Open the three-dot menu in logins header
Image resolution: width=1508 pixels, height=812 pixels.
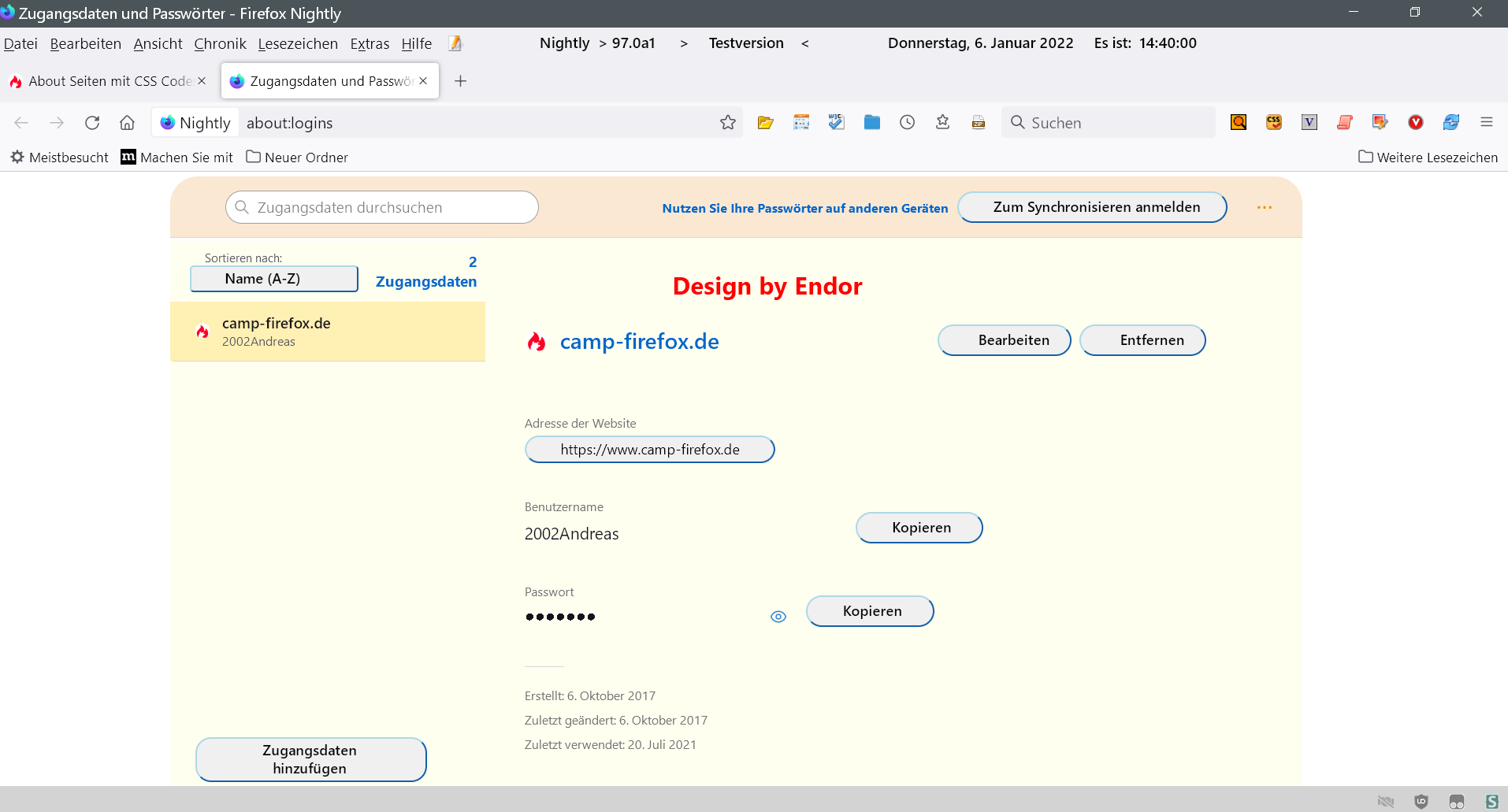[1264, 207]
